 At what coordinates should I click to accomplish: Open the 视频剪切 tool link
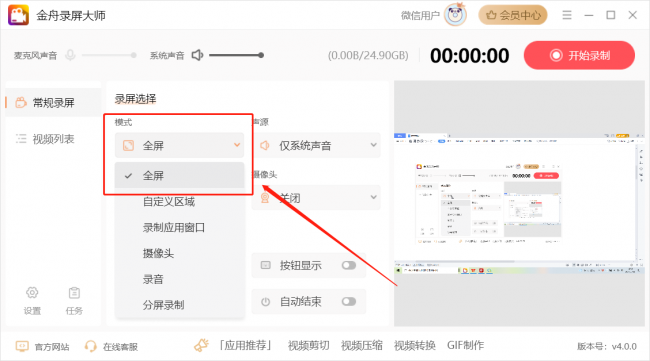pos(308,346)
